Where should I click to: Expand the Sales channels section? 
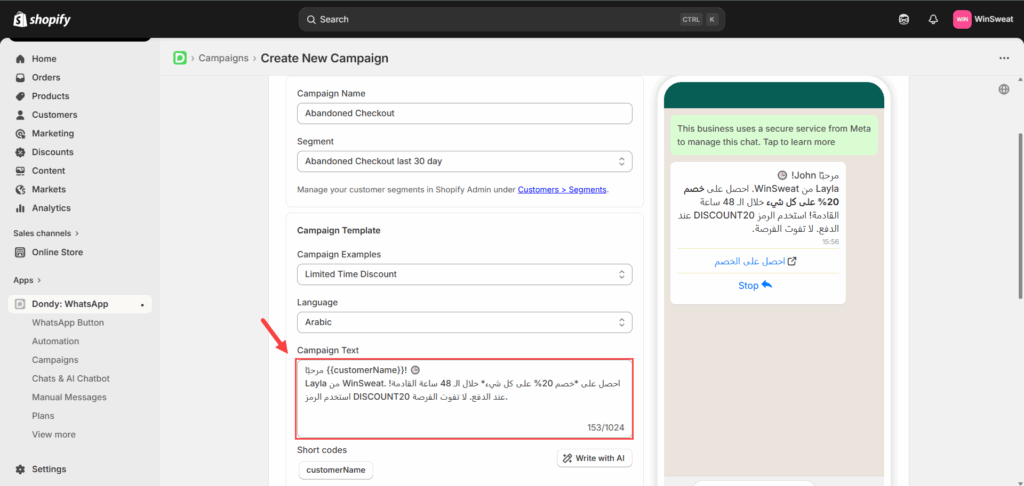click(45, 233)
